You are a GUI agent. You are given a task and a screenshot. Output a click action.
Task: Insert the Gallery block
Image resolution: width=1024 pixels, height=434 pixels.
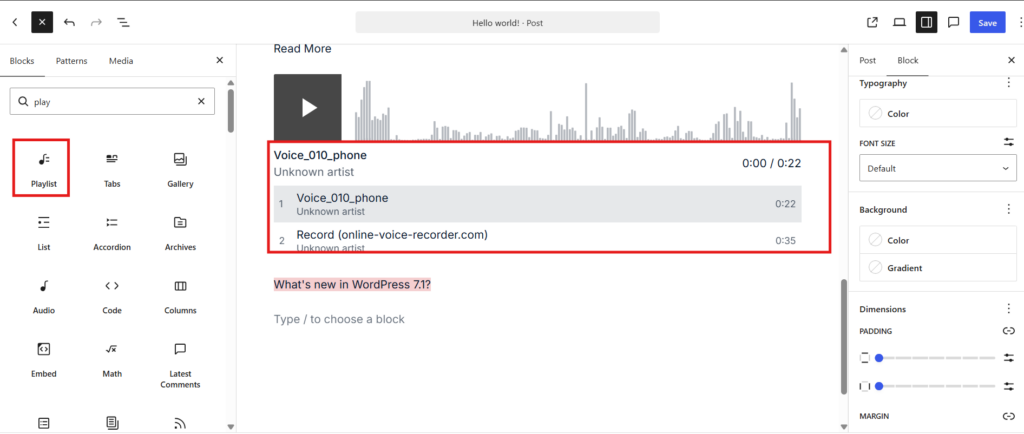(180, 168)
